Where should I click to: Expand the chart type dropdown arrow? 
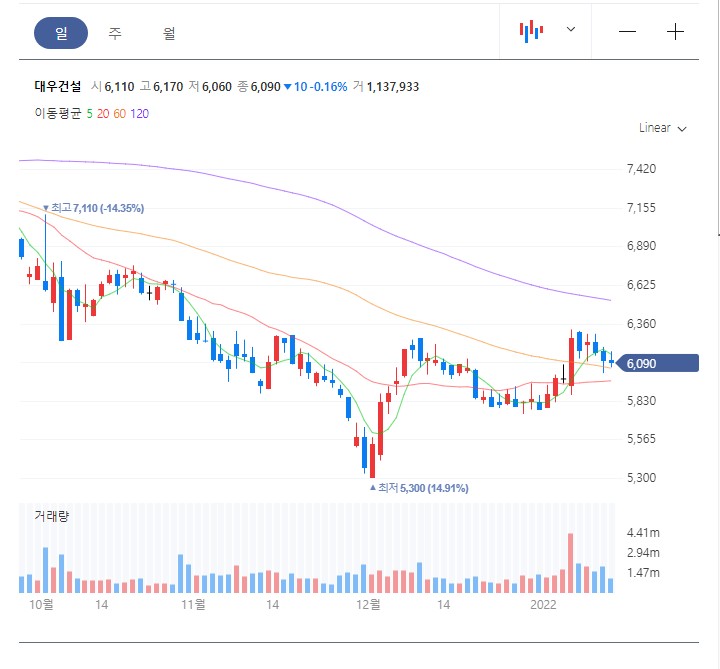[x=571, y=29]
